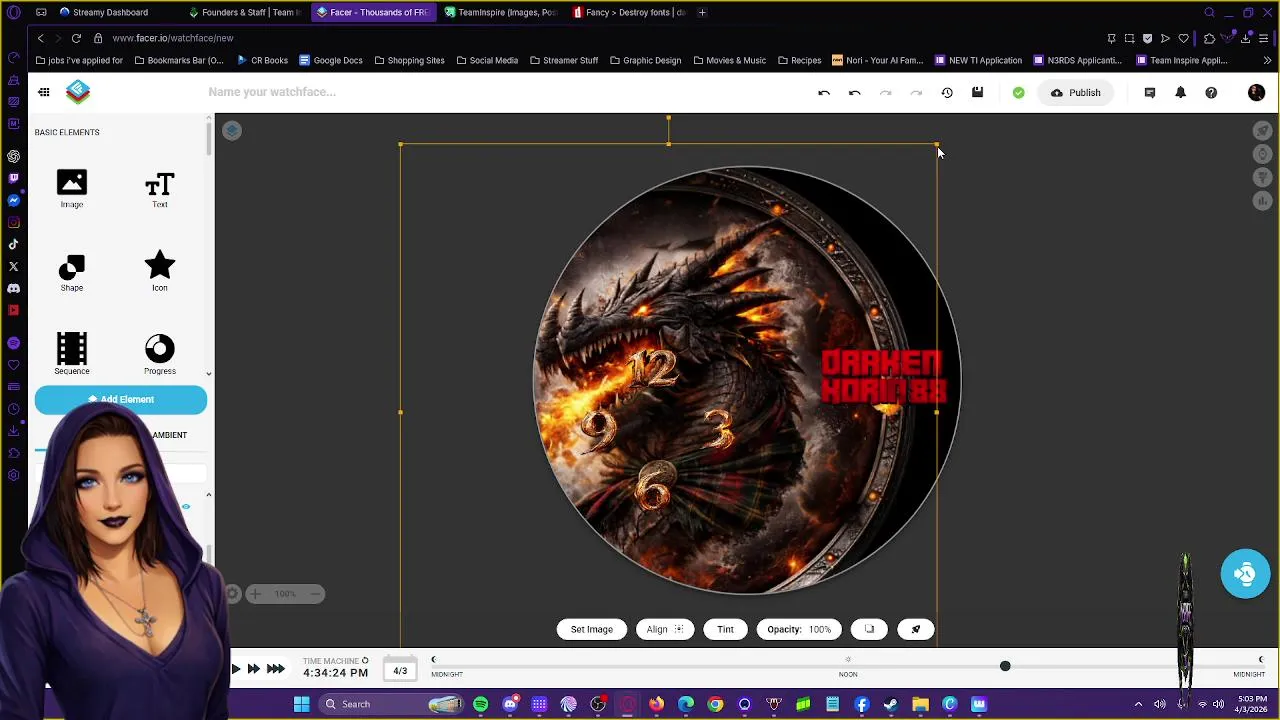
Task: Open the notifications bell
Action: (x=1180, y=92)
